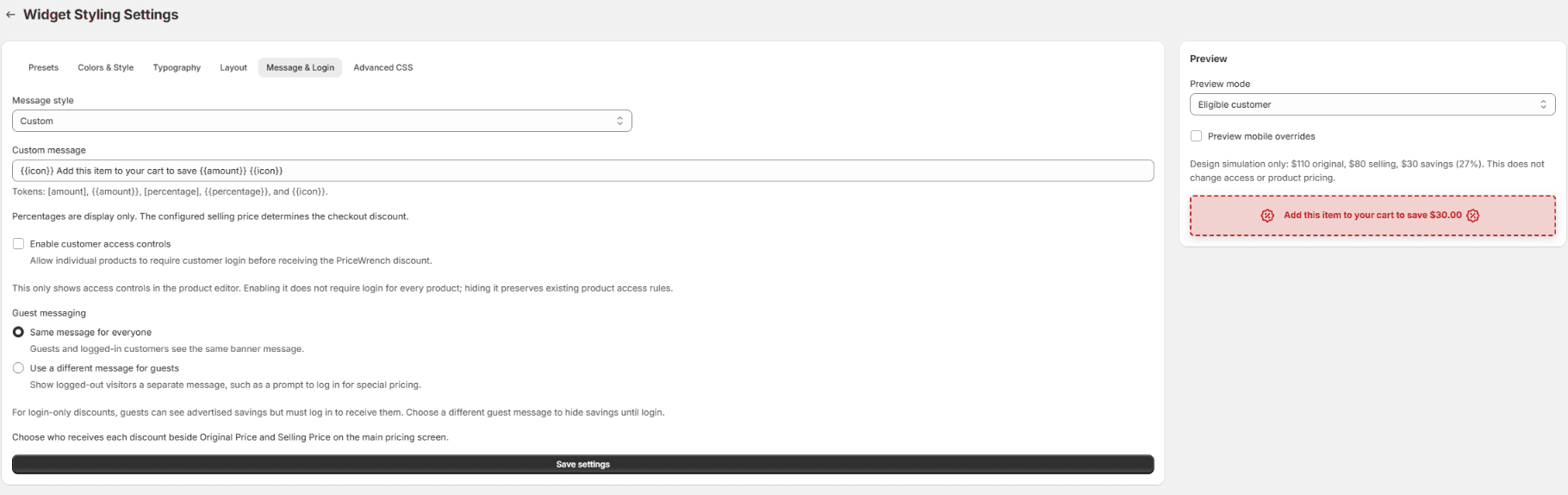Open the Preview mode dropdown
The height and width of the screenshot is (495, 1568).
click(1372, 104)
